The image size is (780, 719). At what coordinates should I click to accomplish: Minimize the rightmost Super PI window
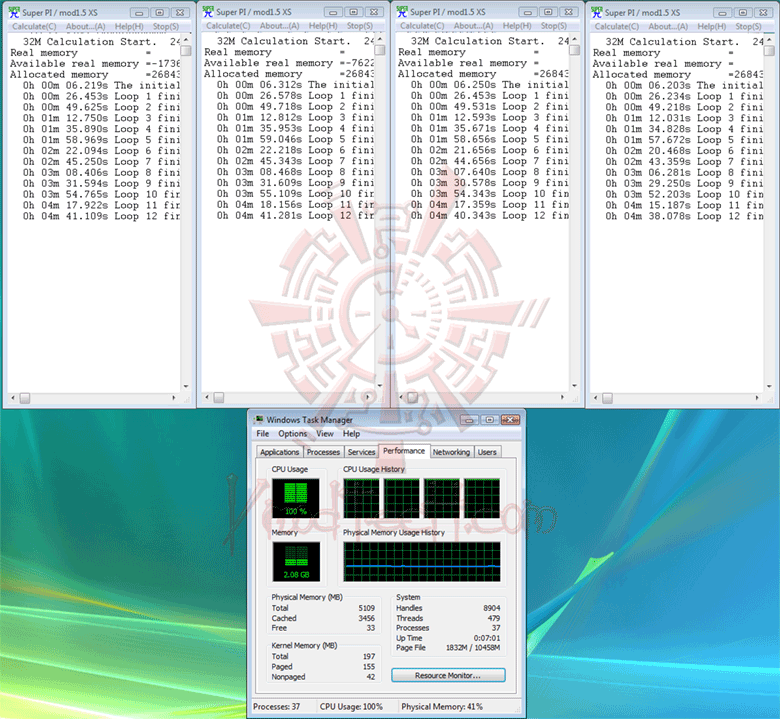(x=722, y=13)
